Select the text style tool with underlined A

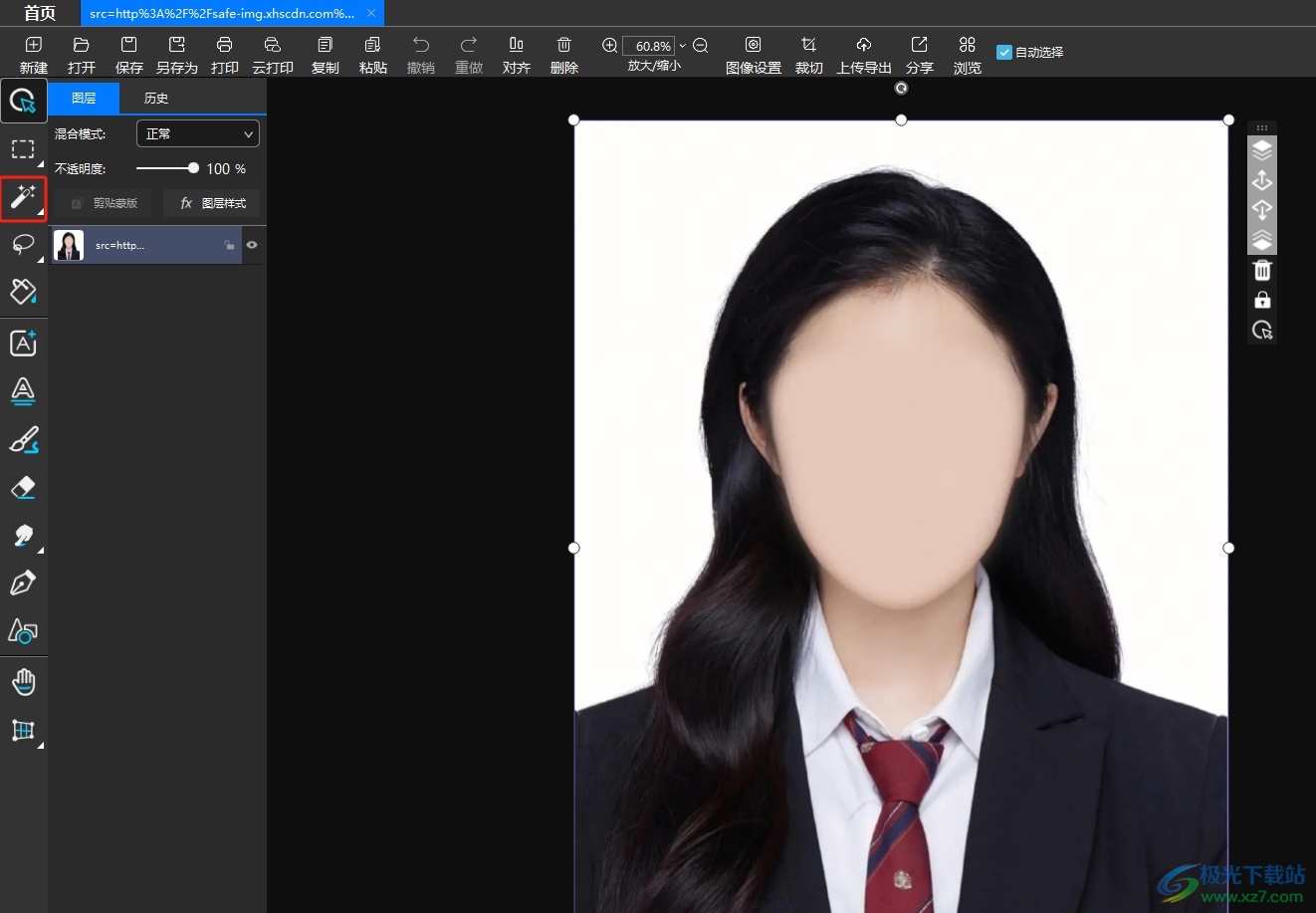pos(23,391)
